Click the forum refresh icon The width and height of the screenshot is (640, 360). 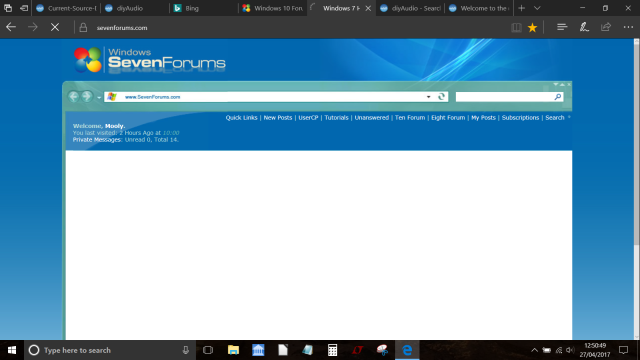tap(441, 97)
